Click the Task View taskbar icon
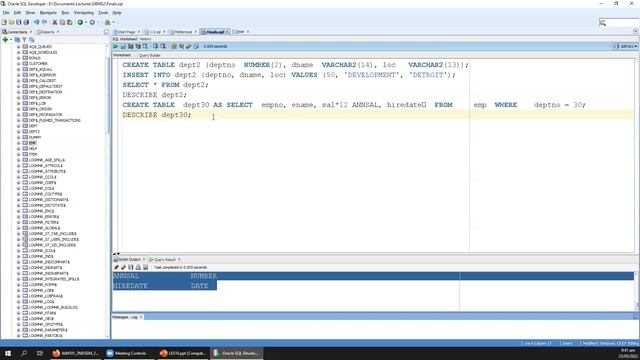The image size is (640, 360). [x=40, y=353]
